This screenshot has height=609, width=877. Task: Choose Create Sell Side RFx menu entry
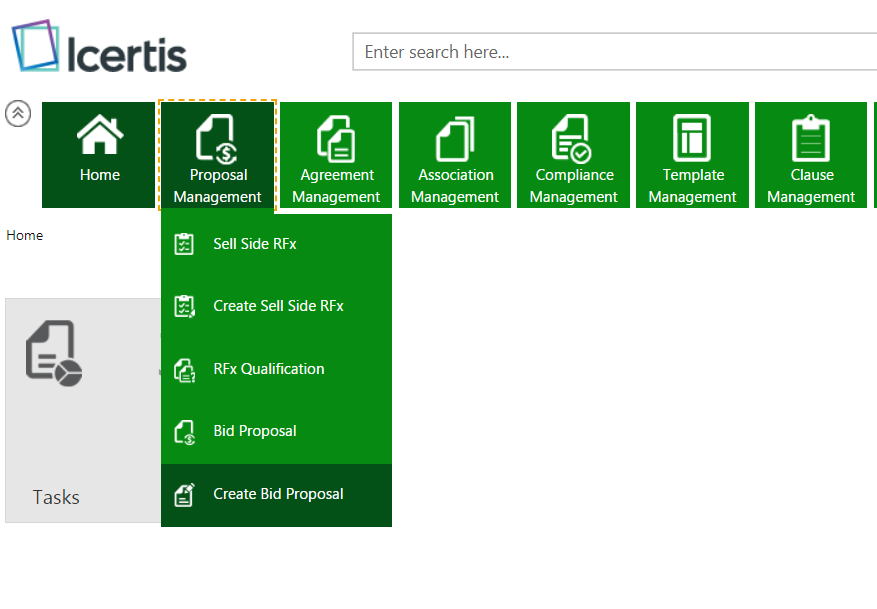point(278,306)
